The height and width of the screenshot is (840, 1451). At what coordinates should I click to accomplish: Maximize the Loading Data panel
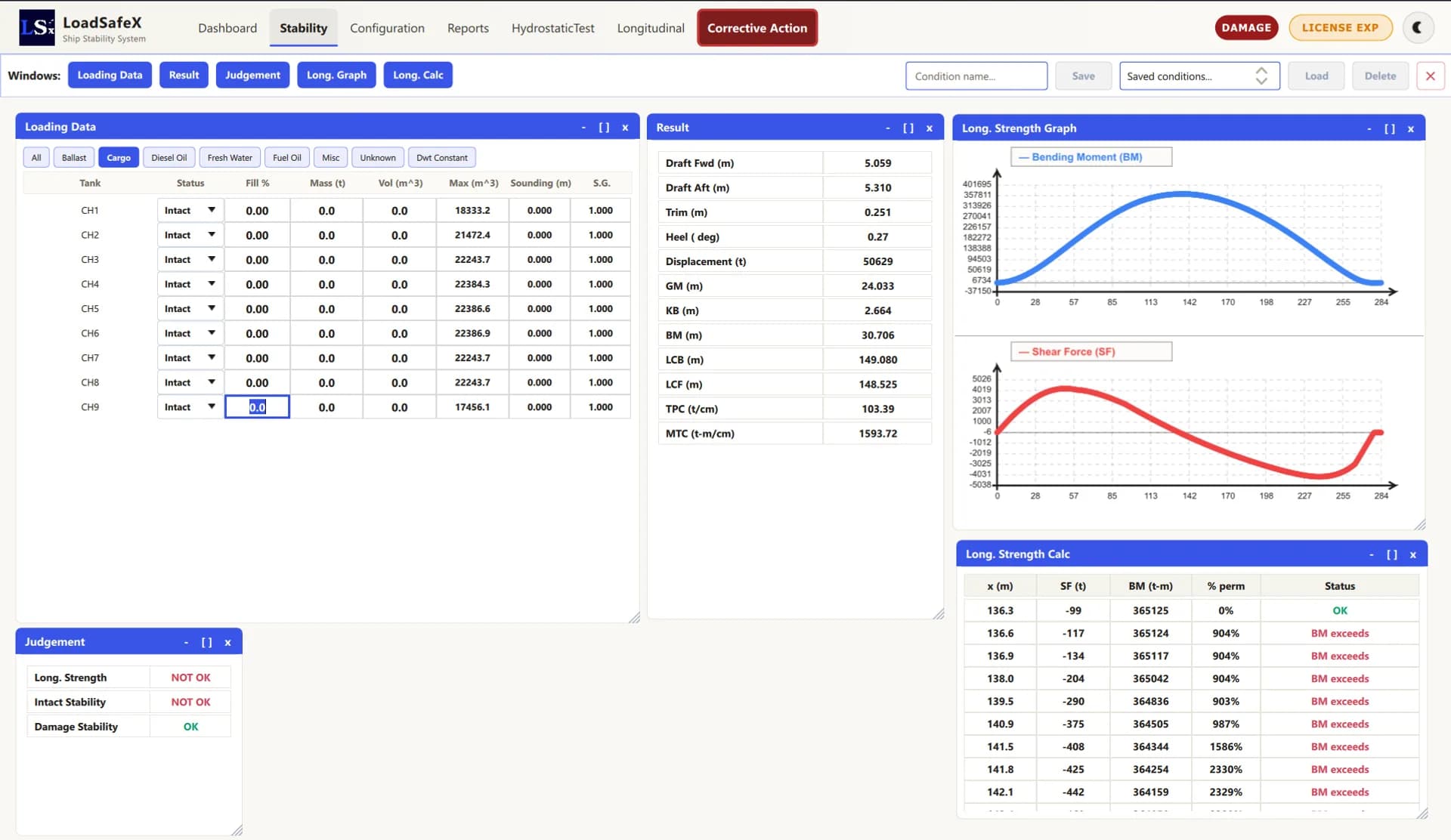click(x=604, y=128)
